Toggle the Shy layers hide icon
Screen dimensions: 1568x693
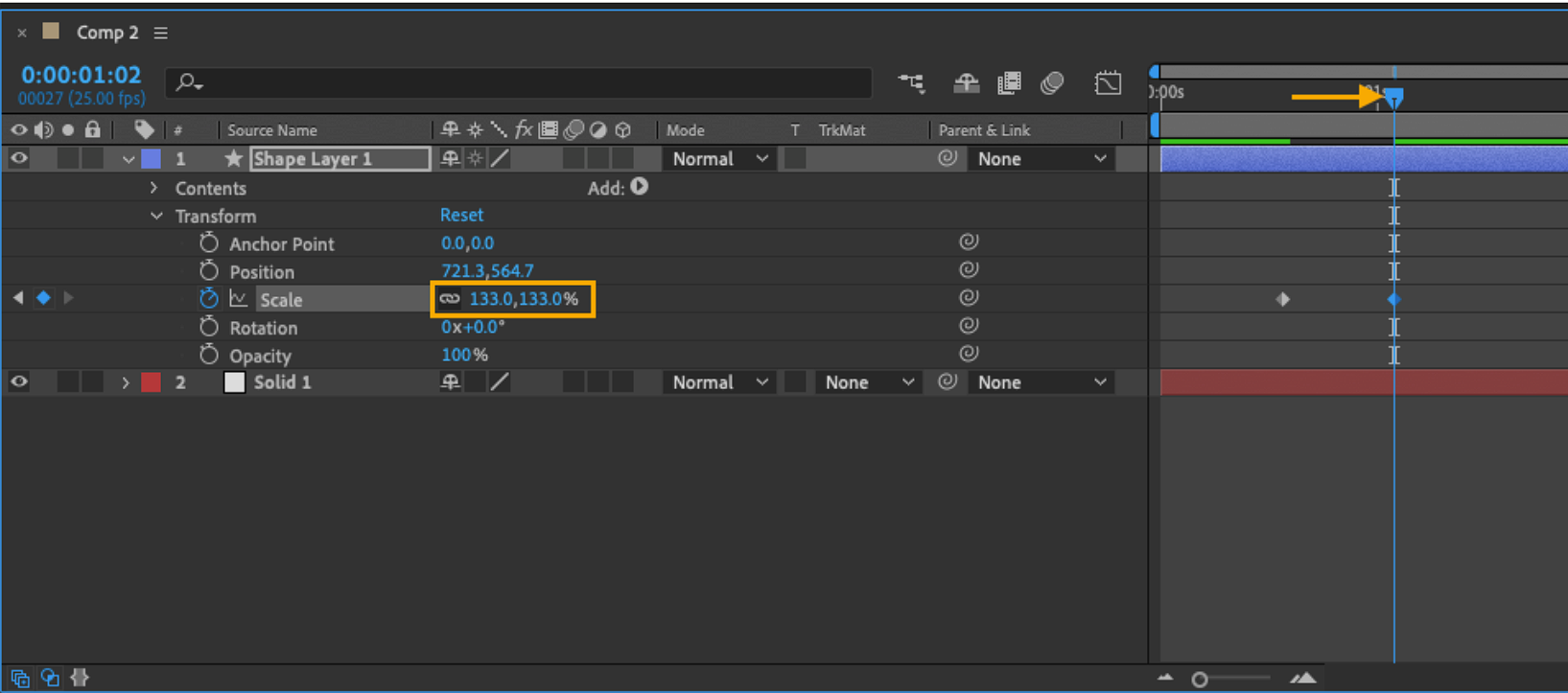coord(966,83)
